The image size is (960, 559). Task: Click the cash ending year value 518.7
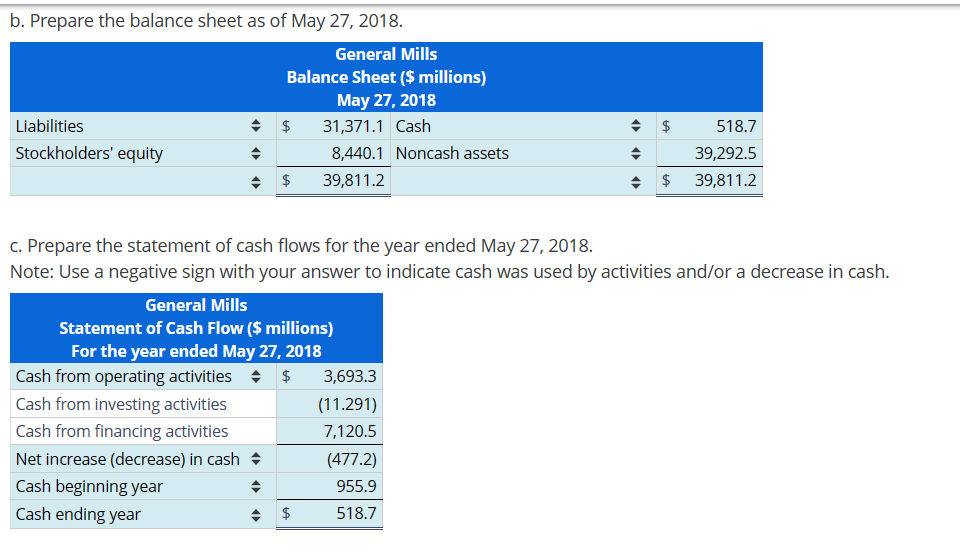tap(329, 514)
